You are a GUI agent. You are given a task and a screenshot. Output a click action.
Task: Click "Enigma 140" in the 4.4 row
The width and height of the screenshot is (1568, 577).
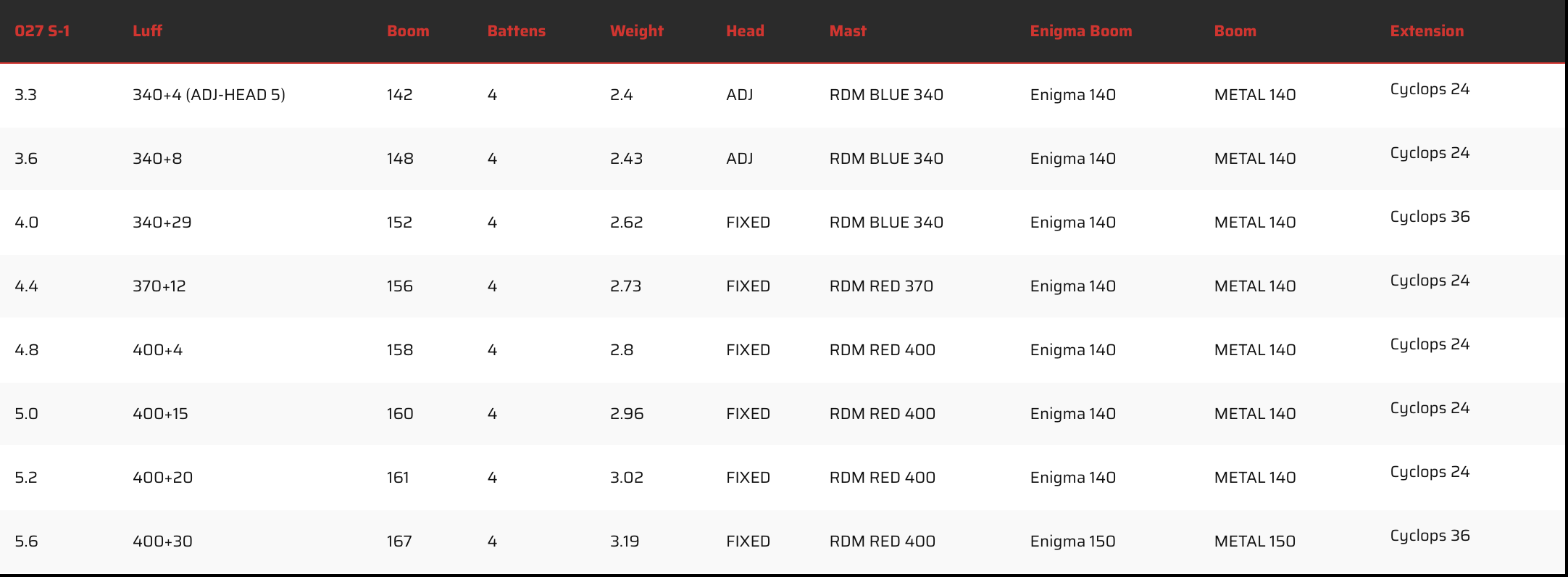tap(1073, 286)
